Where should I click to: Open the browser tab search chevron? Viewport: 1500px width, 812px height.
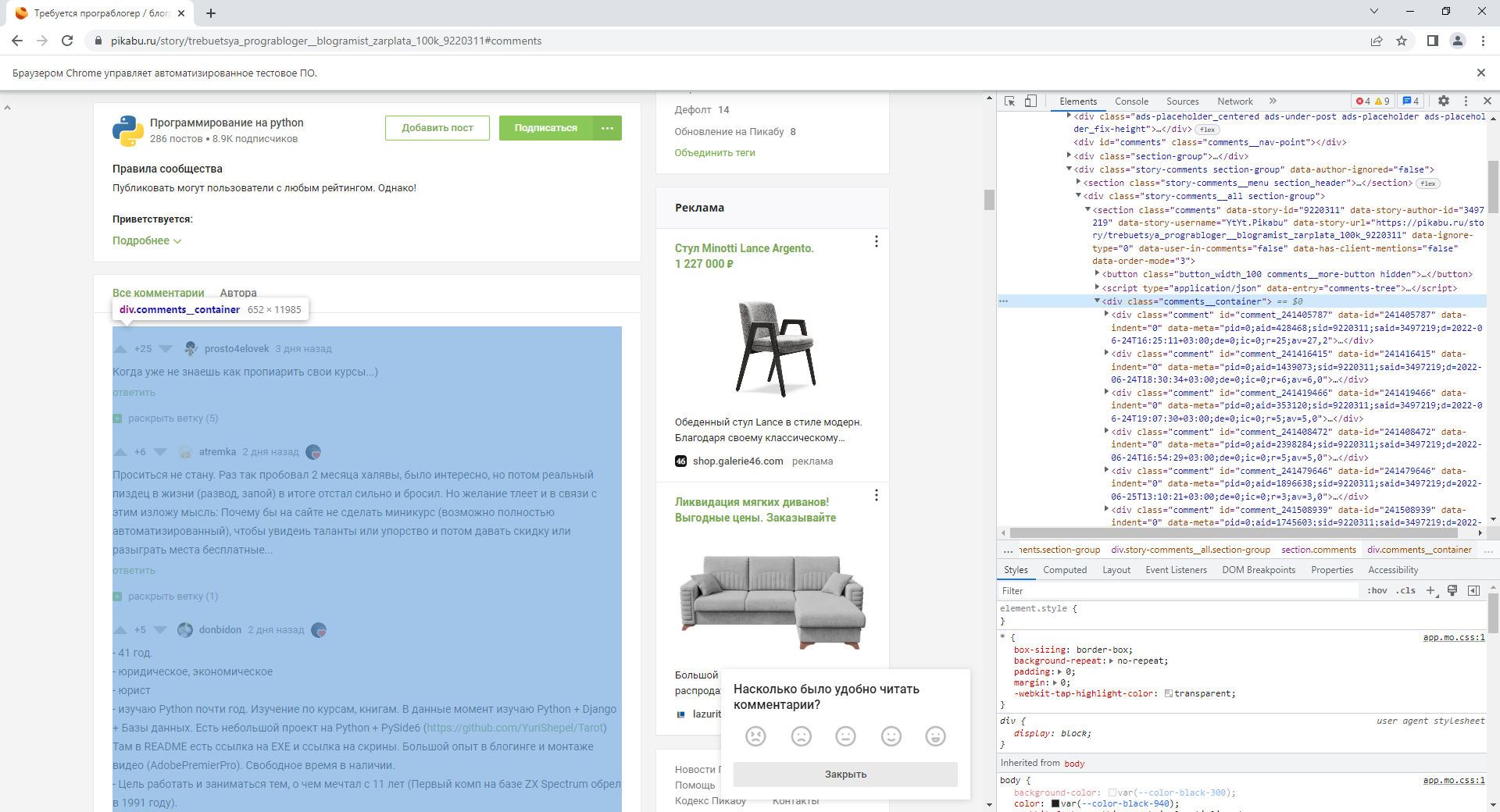pos(1374,12)
